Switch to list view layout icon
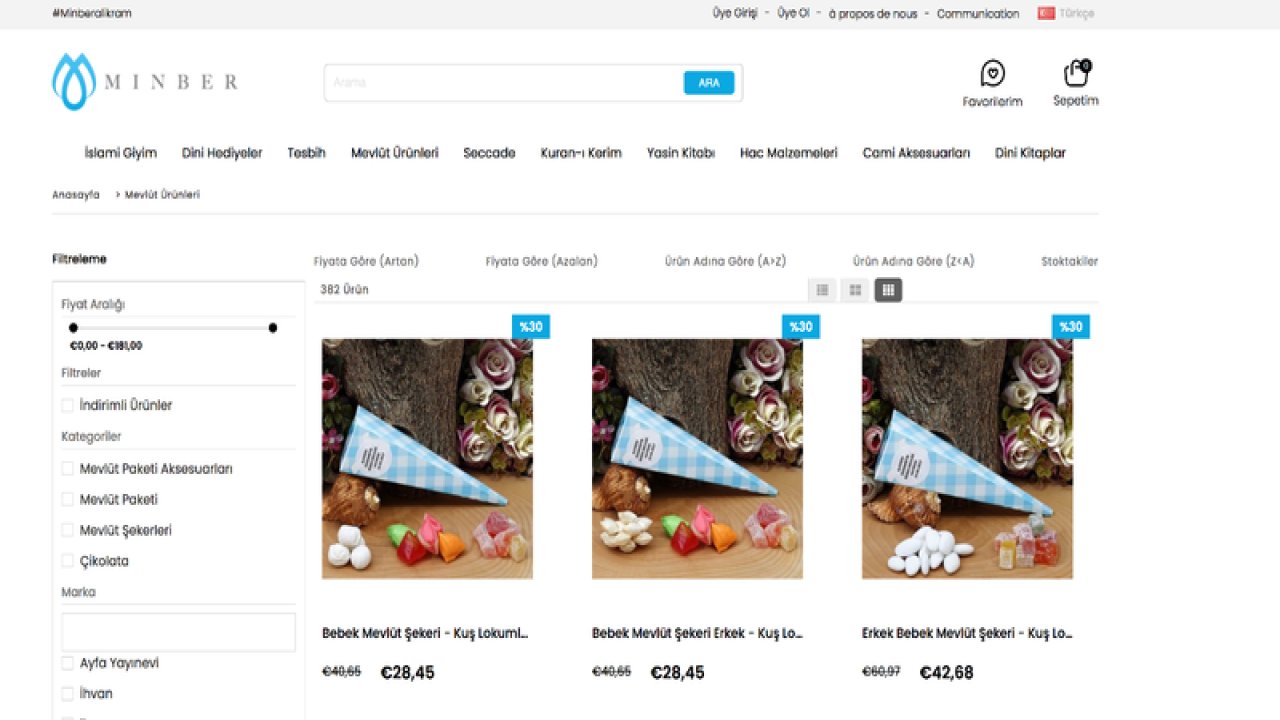This screenshot has height=720, width=1280. (822, 290)
